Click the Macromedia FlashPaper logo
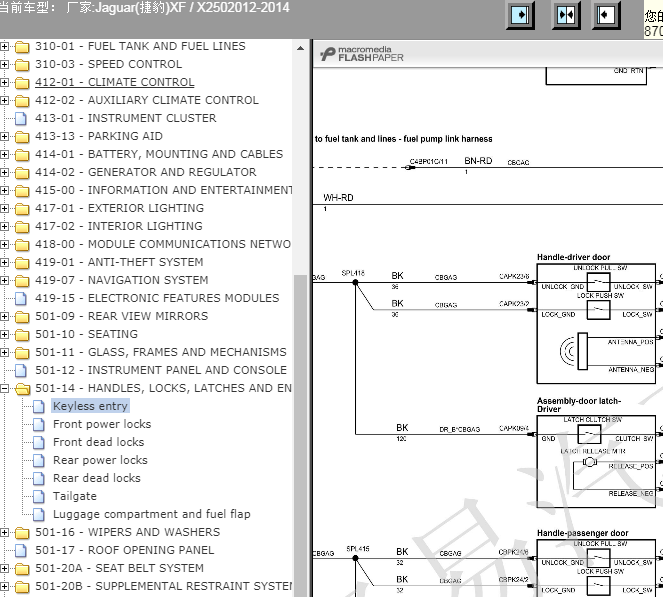 coord(361,53)
